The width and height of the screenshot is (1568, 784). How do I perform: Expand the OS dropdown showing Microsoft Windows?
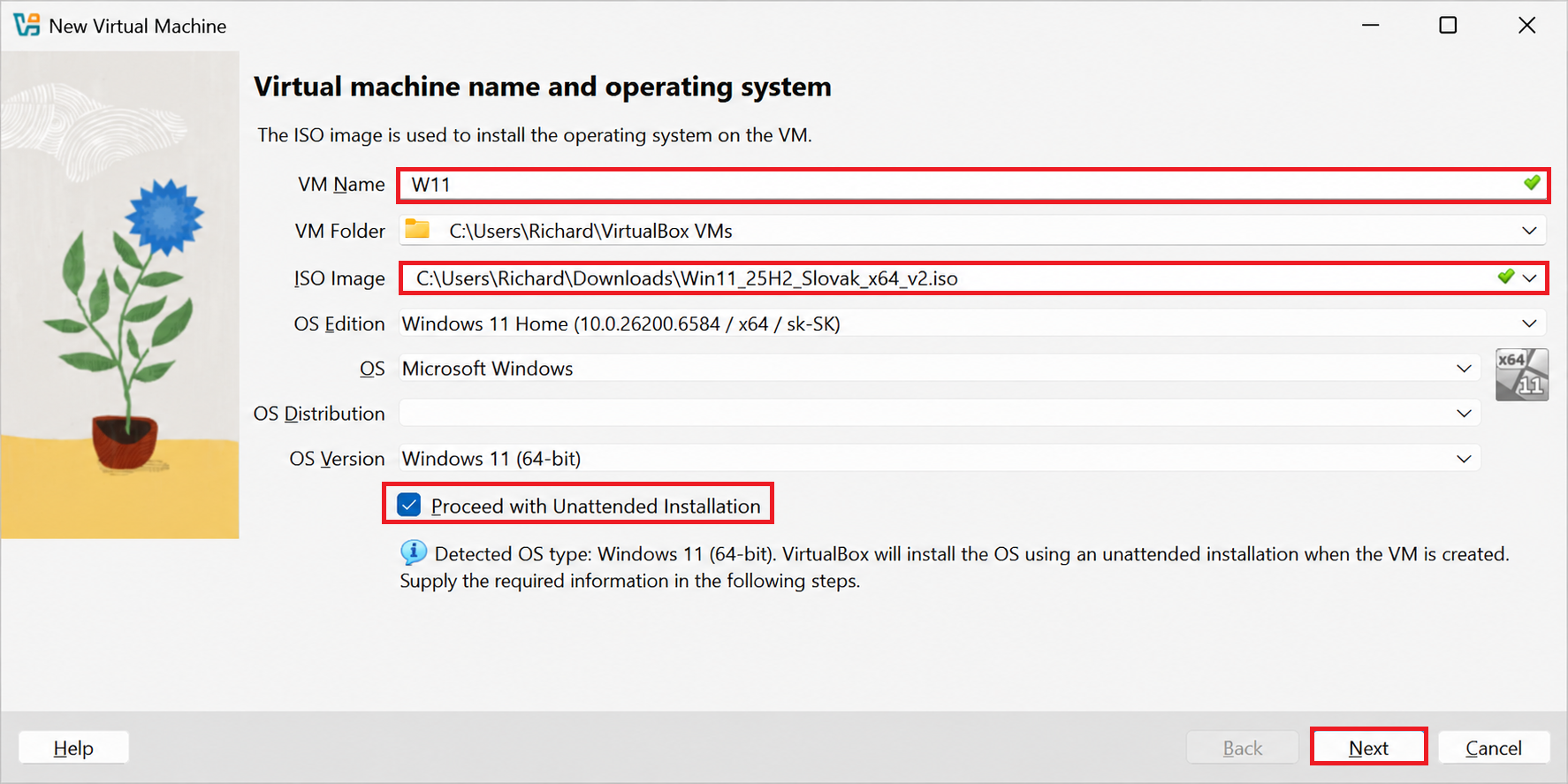1464,369
